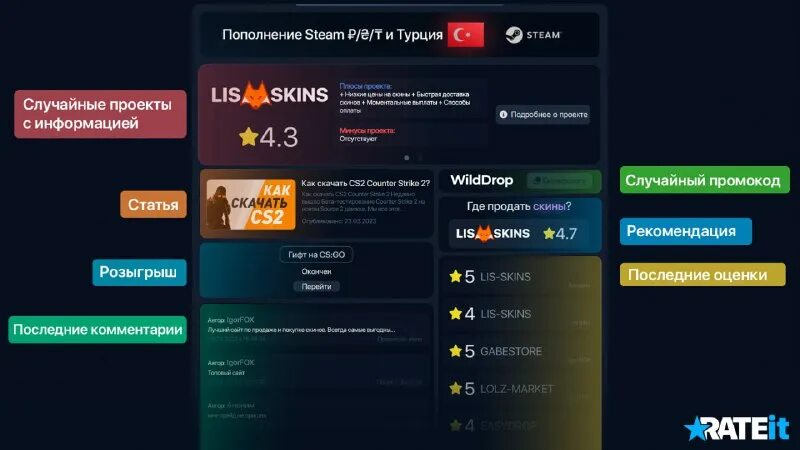Screen dimensions: 800x450
Task: Open the Пополнение Steam и Турция banner text
Action: pos(332,35)
